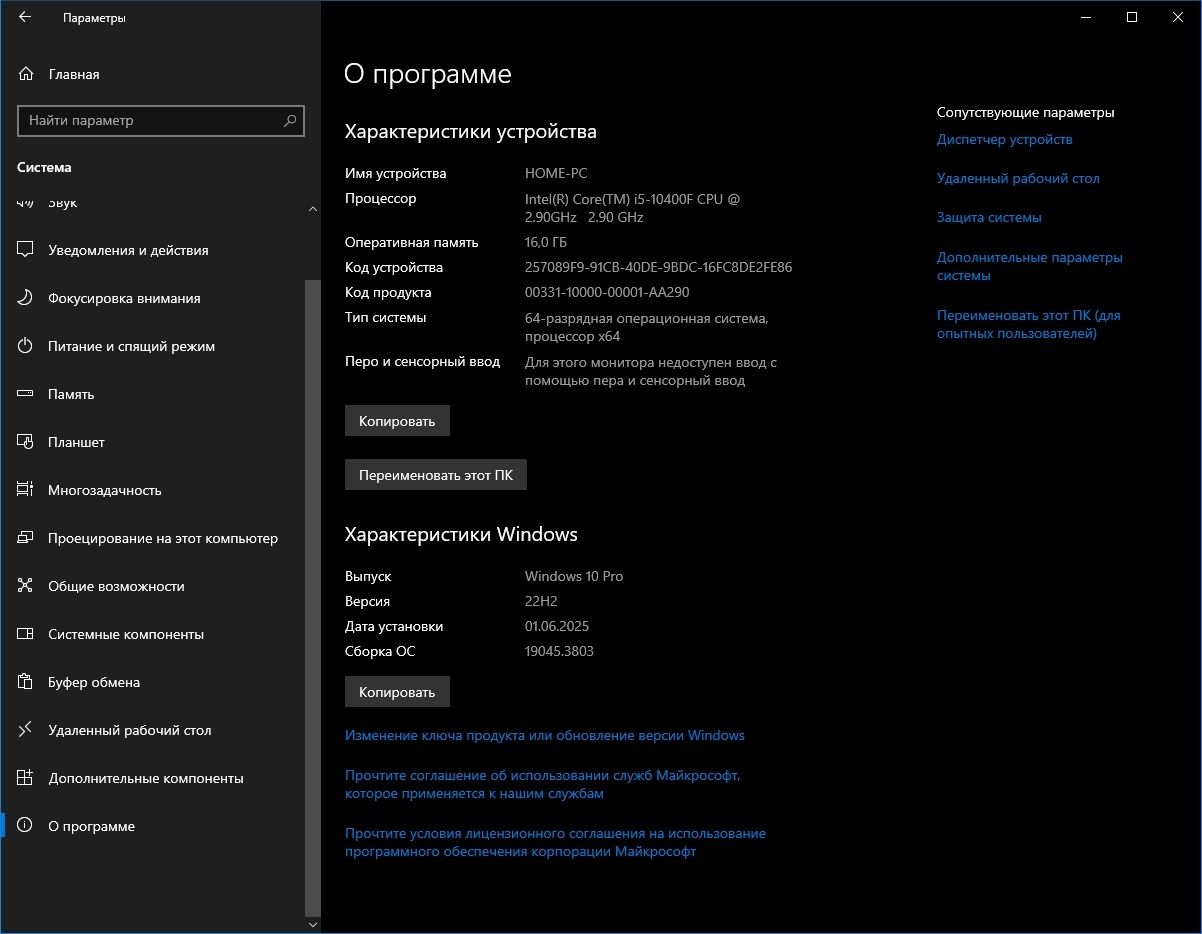1202x934 pixels.
Task: Click the Удаленный рабочий стол sidebar icon
Action: (x=26, y=730)
